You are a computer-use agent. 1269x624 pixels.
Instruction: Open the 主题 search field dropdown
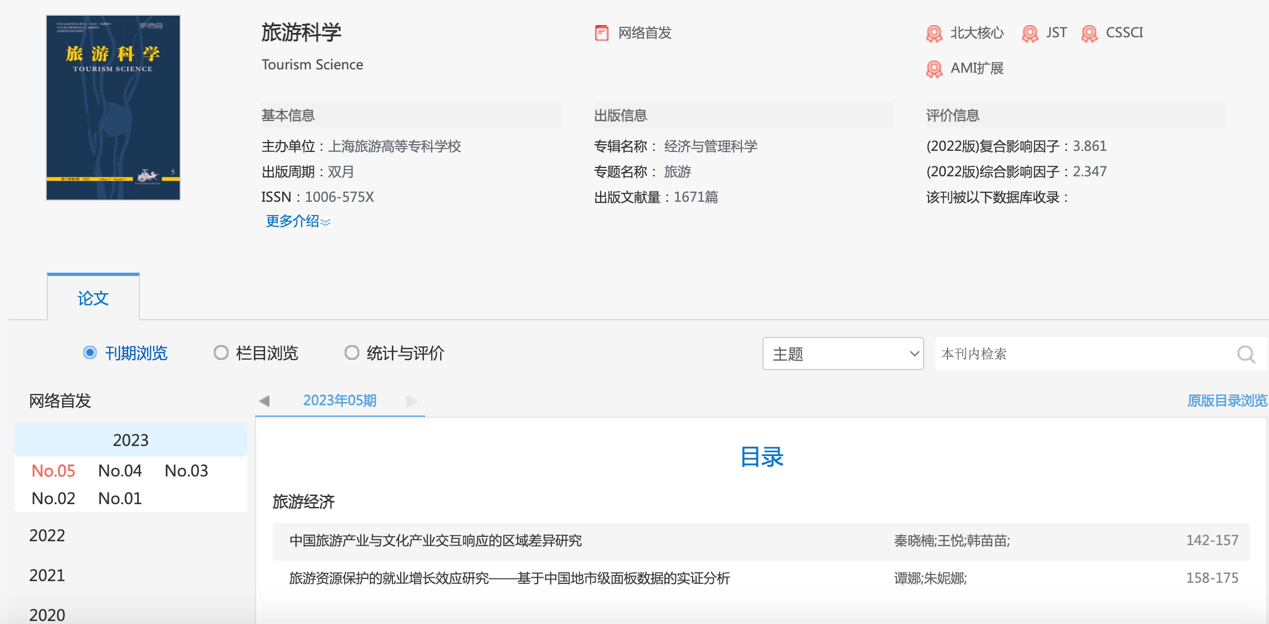pos(842,354)
